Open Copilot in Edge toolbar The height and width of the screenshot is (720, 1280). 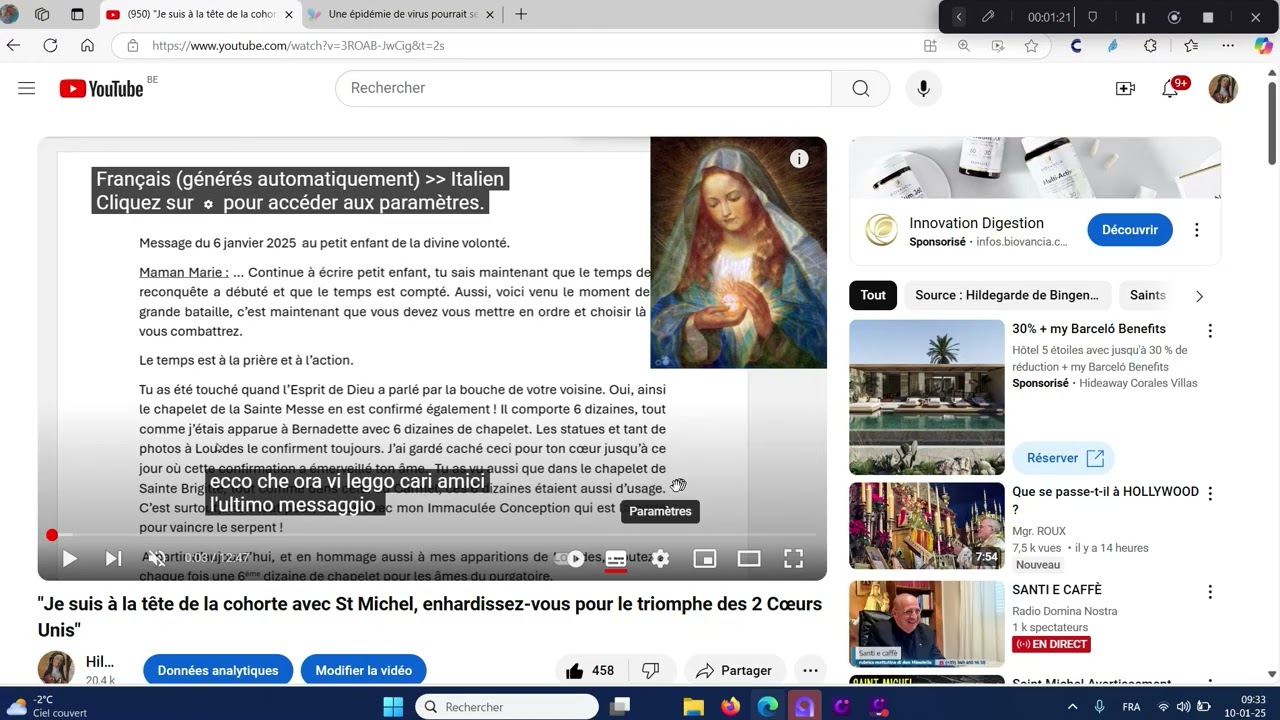click(1264, 45)
